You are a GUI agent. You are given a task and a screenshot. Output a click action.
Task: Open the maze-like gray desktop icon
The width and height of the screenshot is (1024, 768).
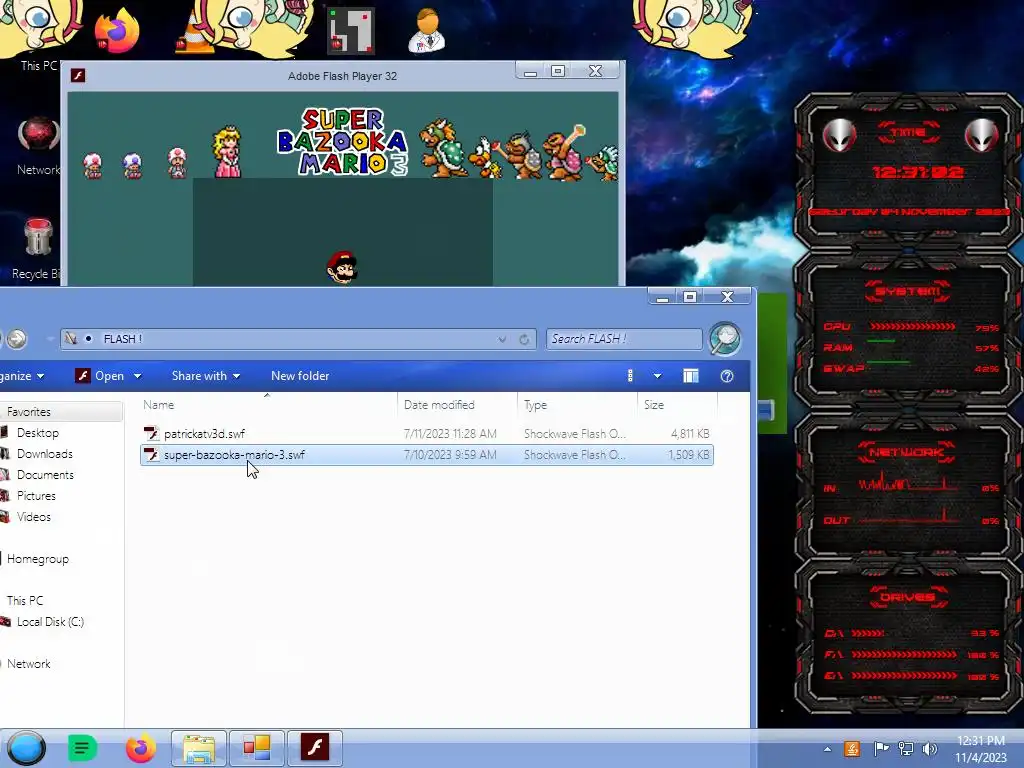coord(351,31)
